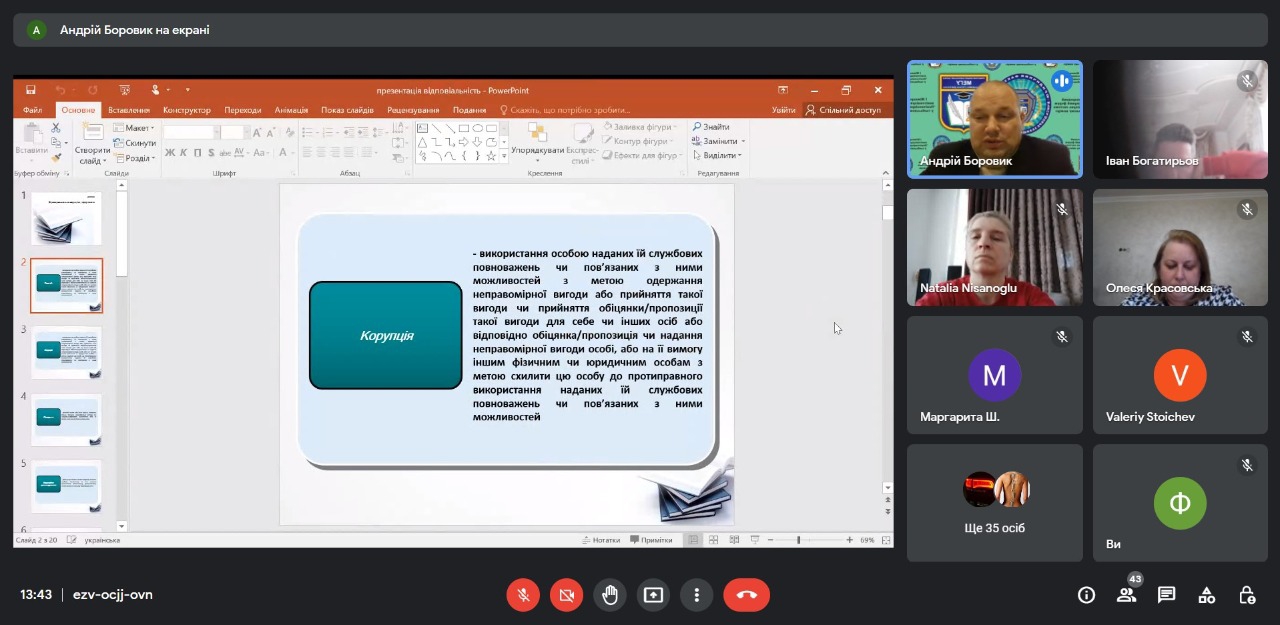Toggle strikethrough abc button

[224, 153]
